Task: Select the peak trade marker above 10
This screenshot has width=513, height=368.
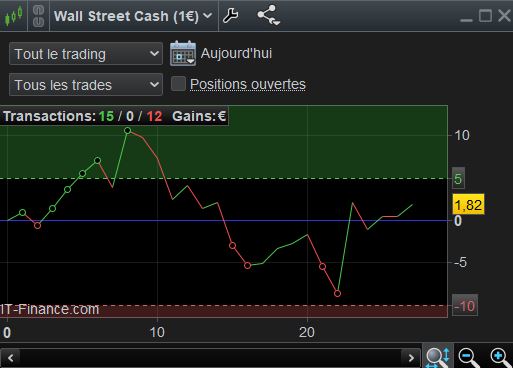Action: tap(128, 131)
